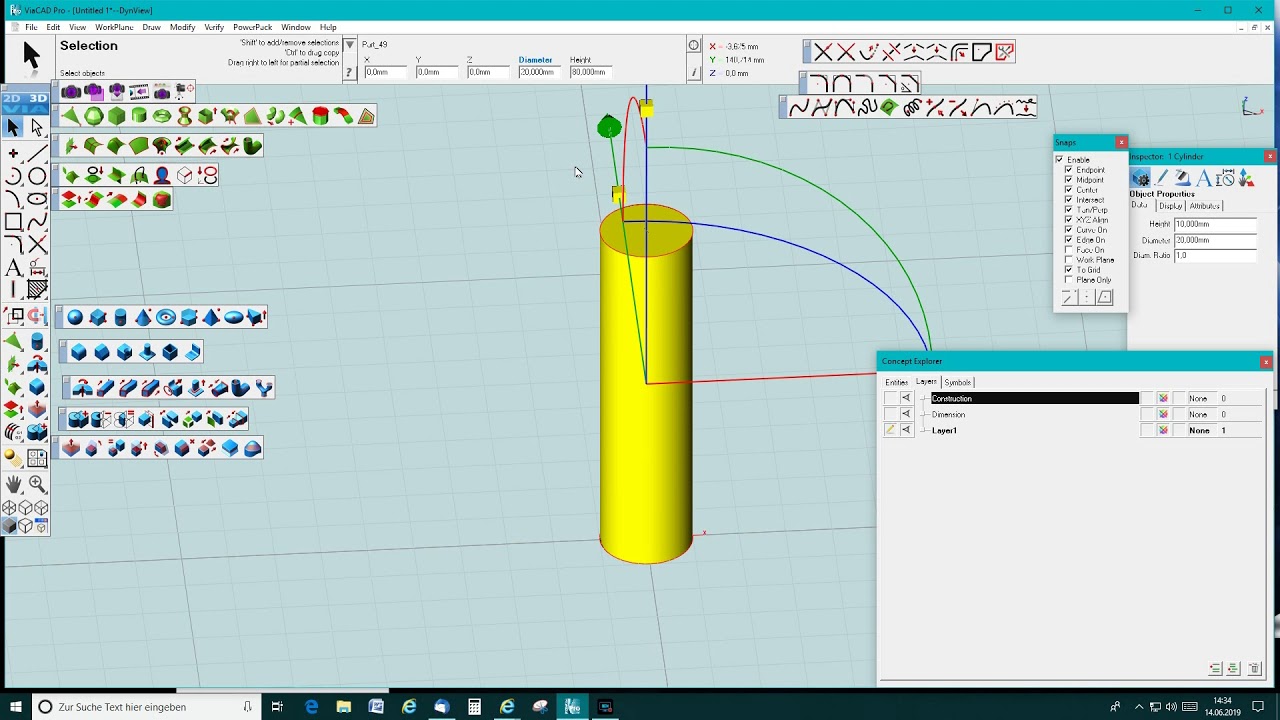
Task: Open the Windows Start button
Action: tap(16, 707)
